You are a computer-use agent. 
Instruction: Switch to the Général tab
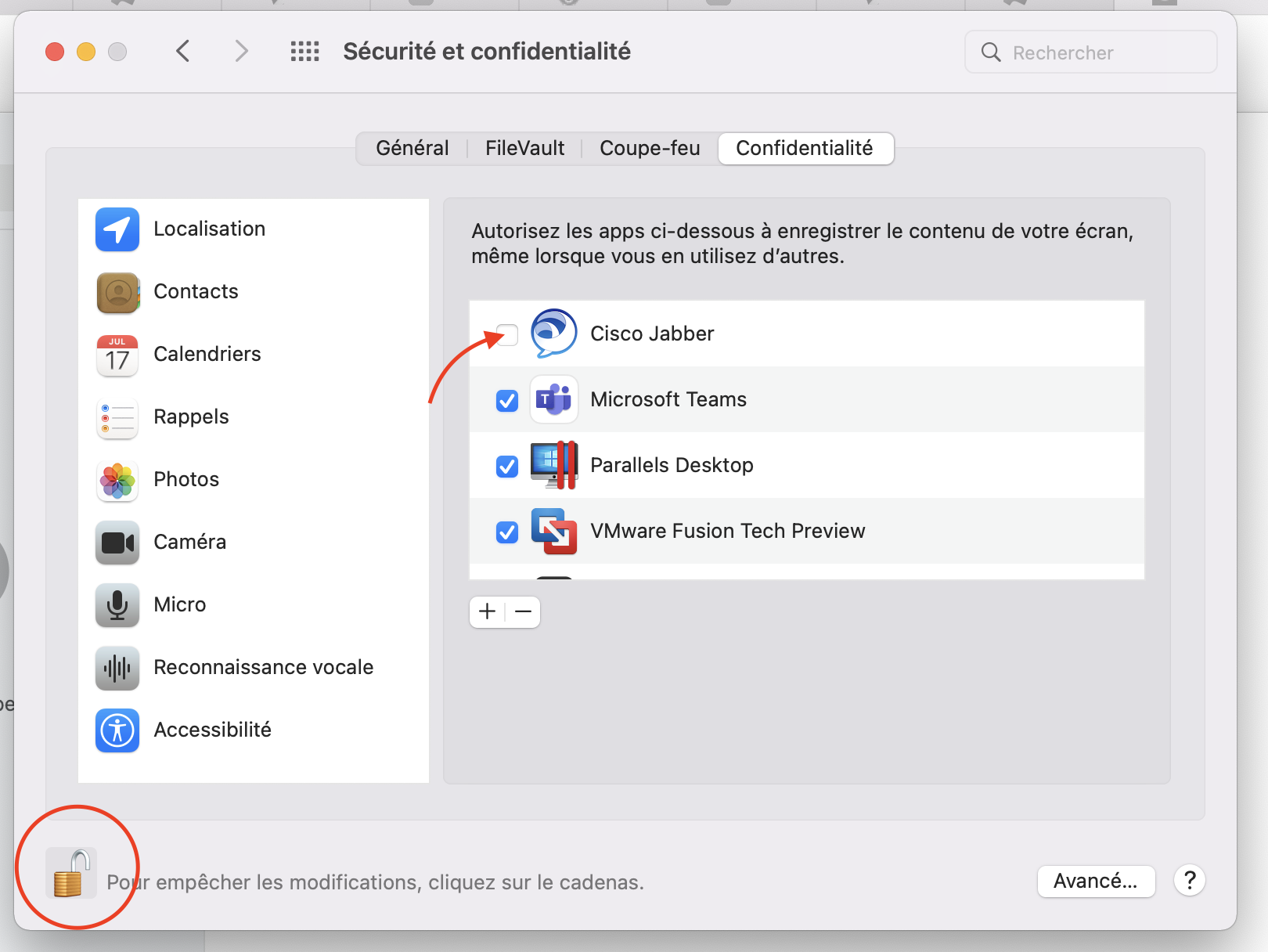coord(412,148)
